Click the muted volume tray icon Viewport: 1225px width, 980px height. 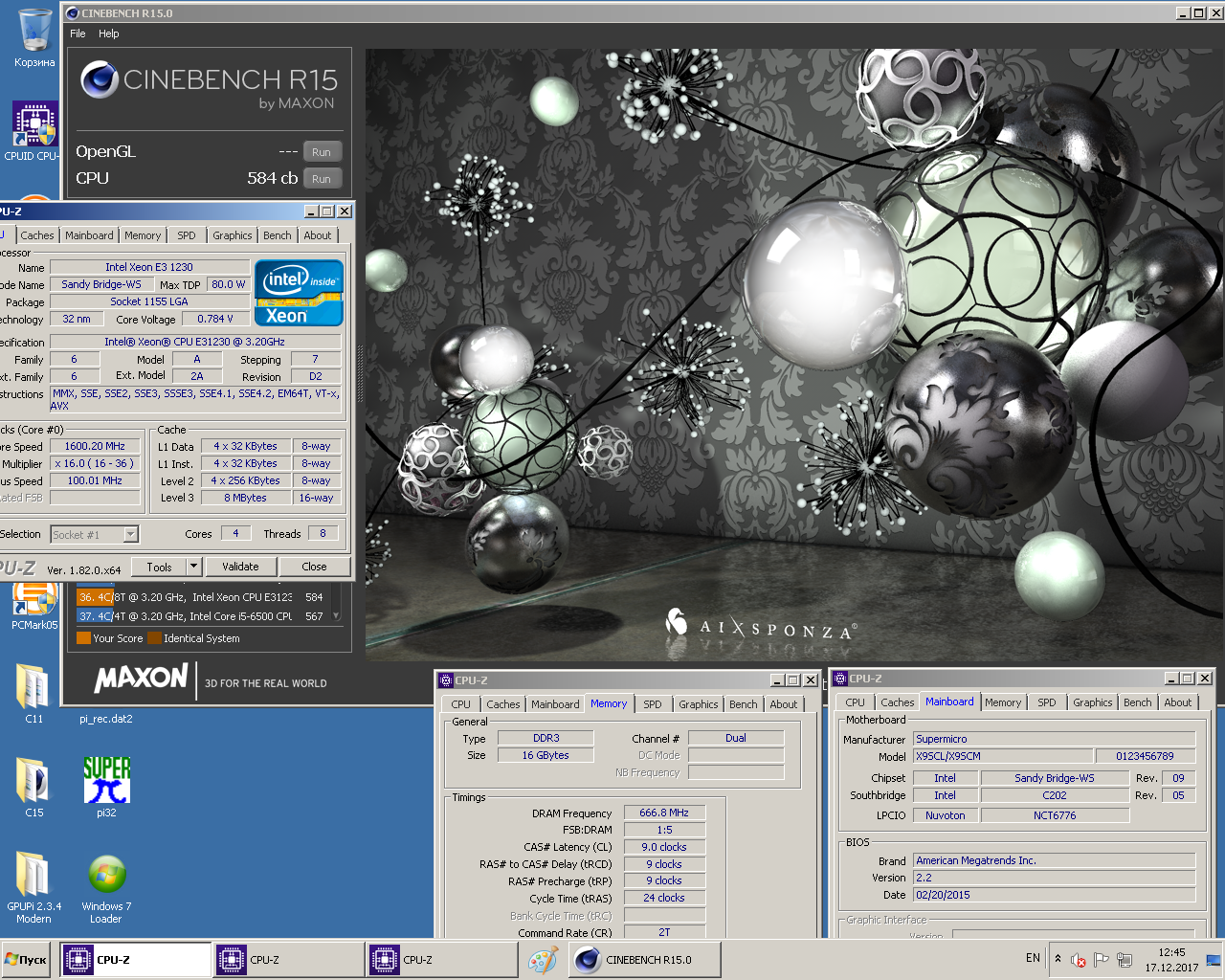pyautogui.click(x=1079, y=960)
